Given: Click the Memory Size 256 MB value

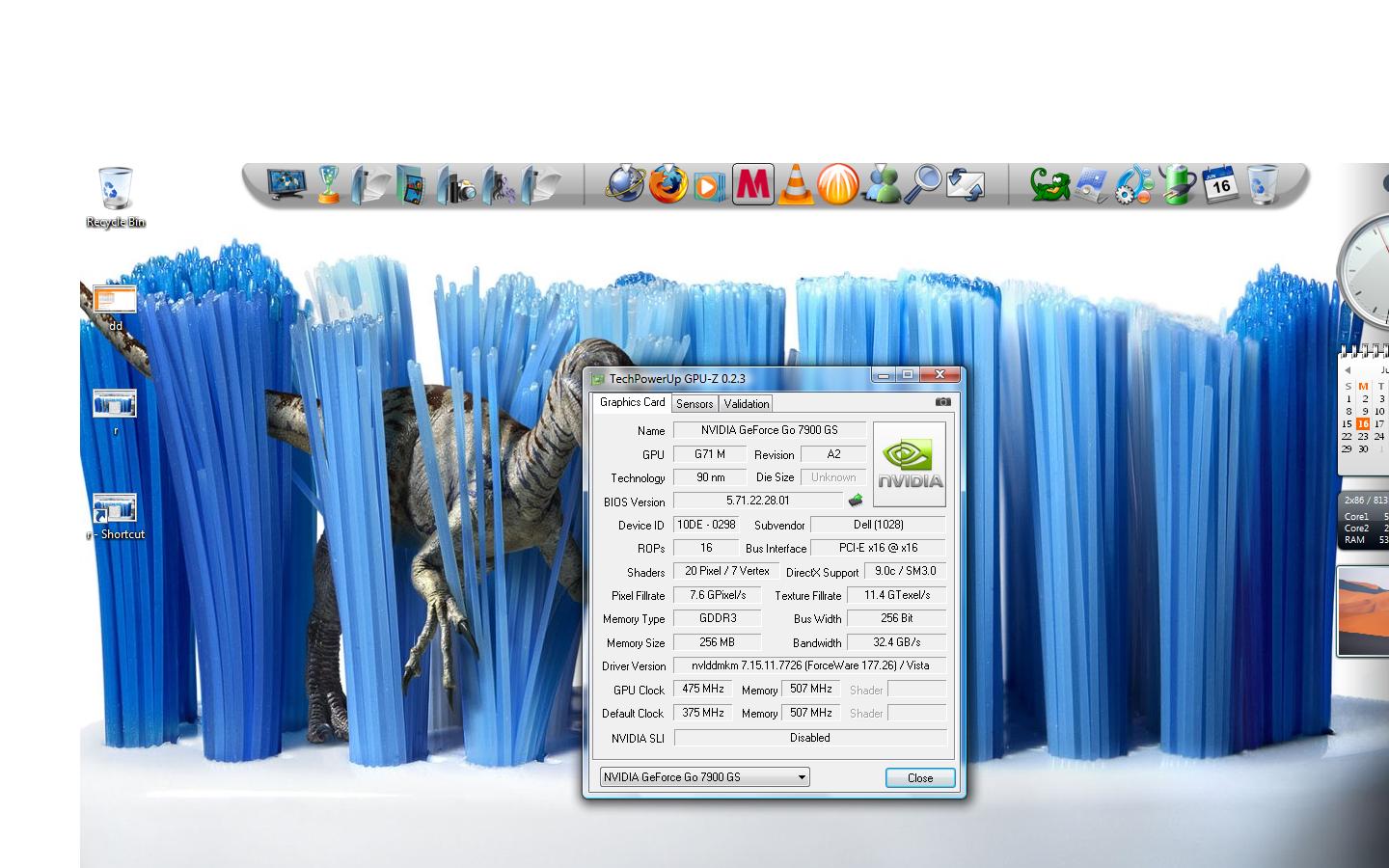Looking at the screenshot, I should pyautogui.click(x=718, y=642).
